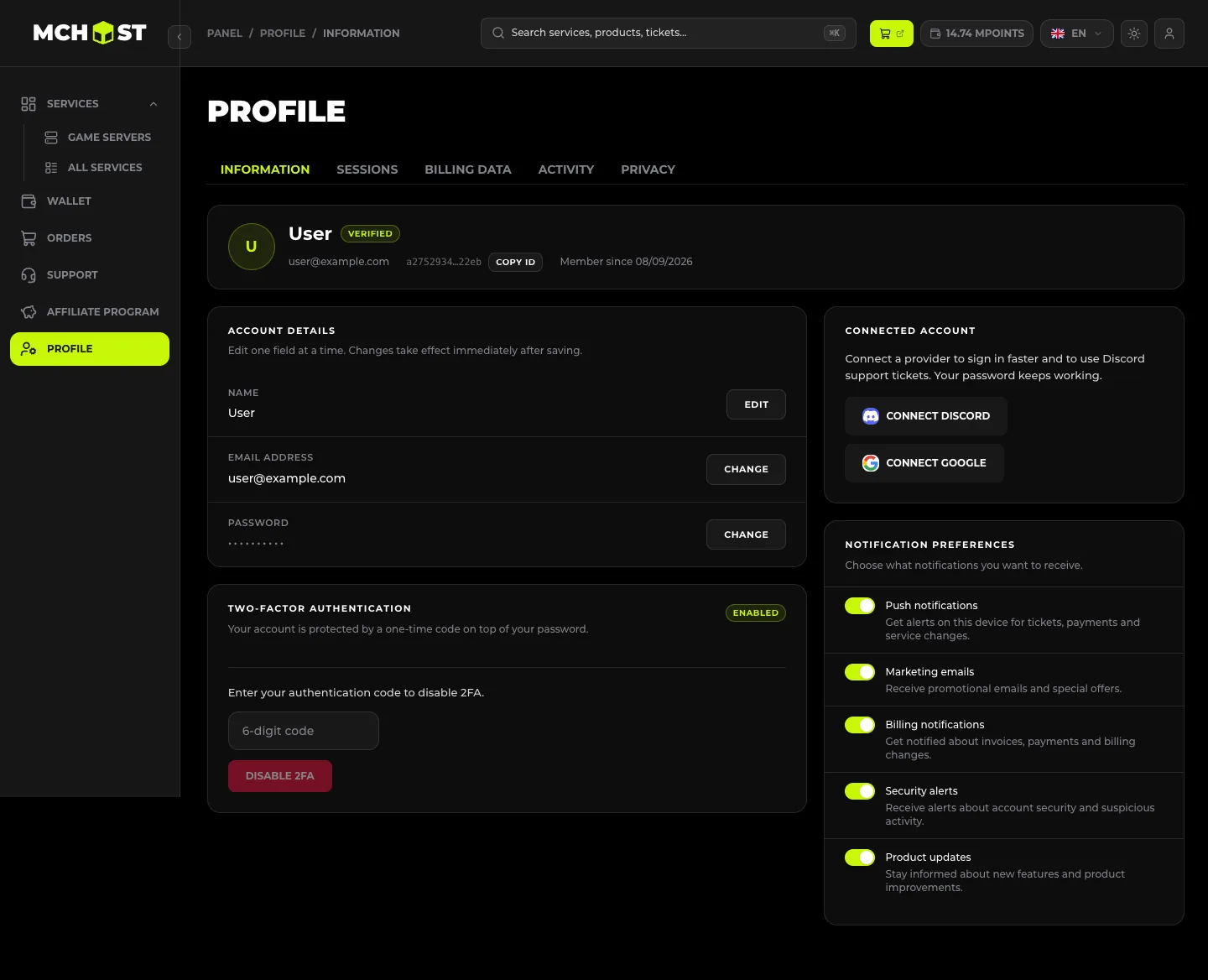
Task: Click the Copy ID button
Action: click(x=515, y=262)
